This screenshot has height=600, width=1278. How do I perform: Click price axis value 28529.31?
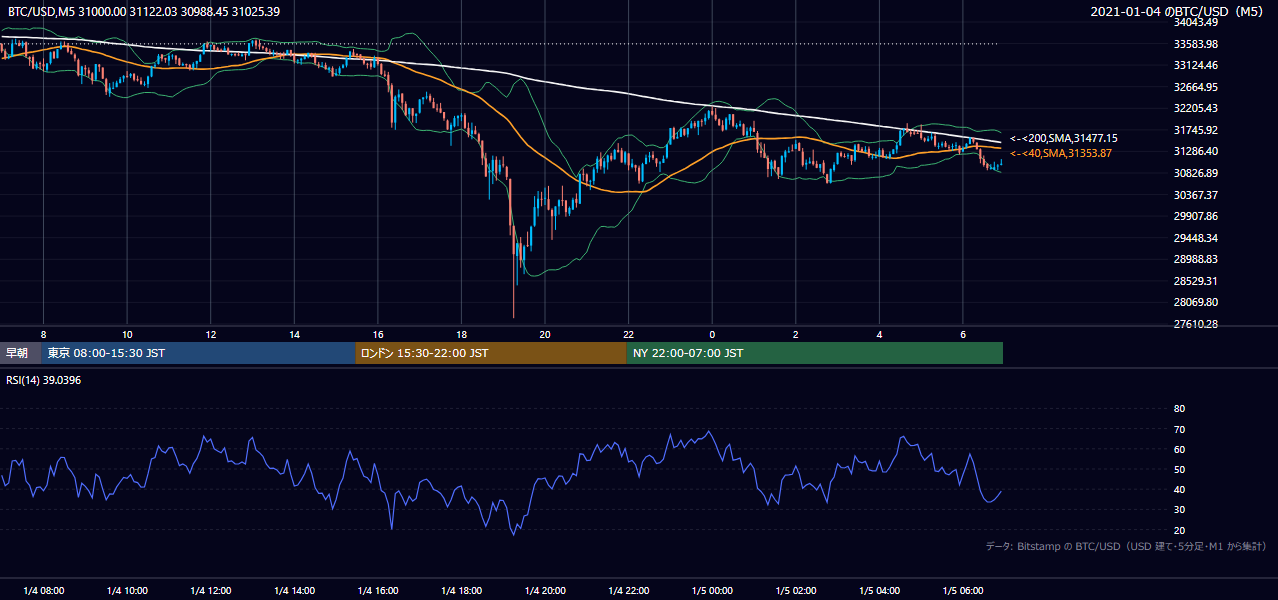coord(1195,281)
